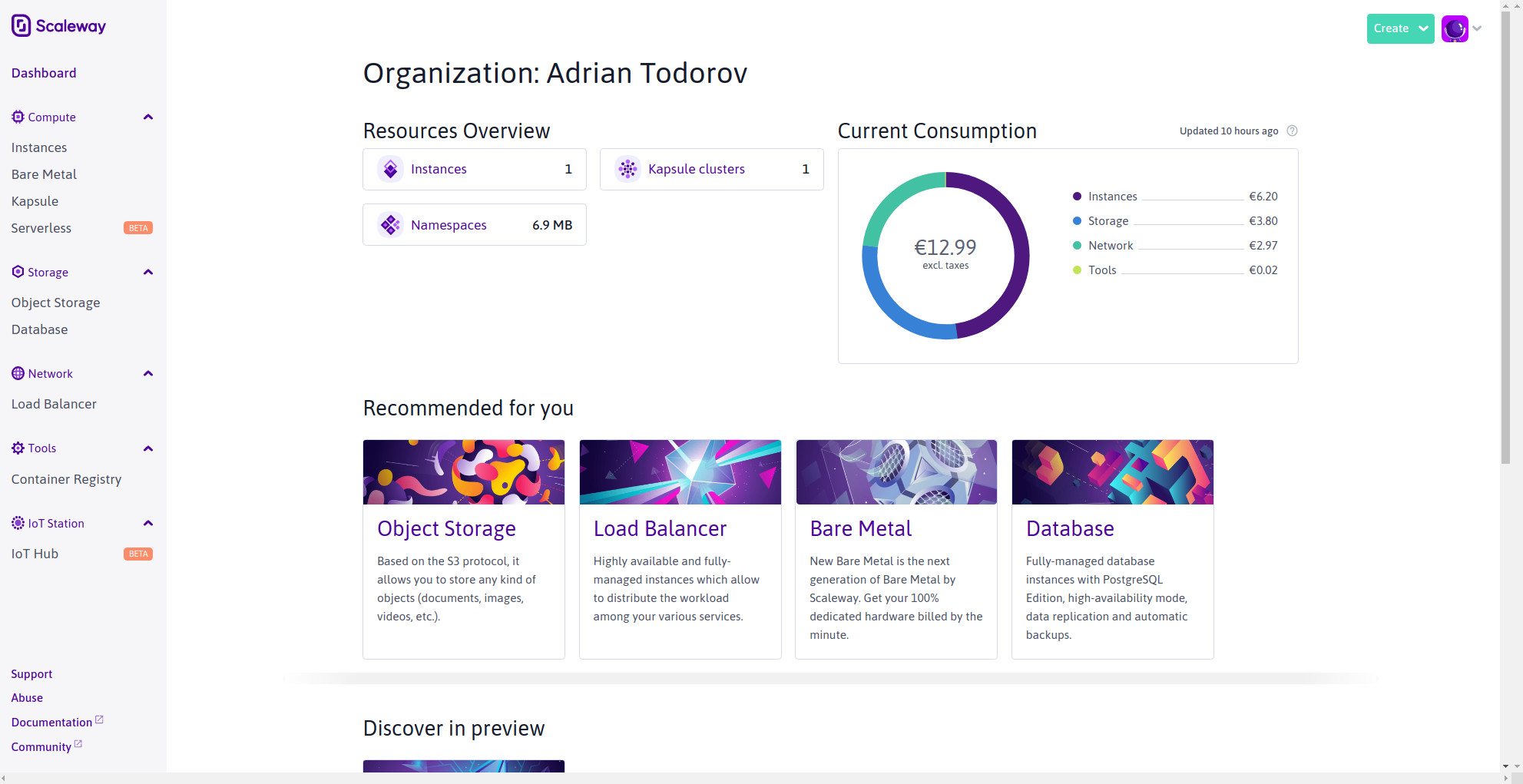Expand the account chevron next to avatar
The height and width of the screenshot is (784, 1523).
click(x=1477, y=28)
